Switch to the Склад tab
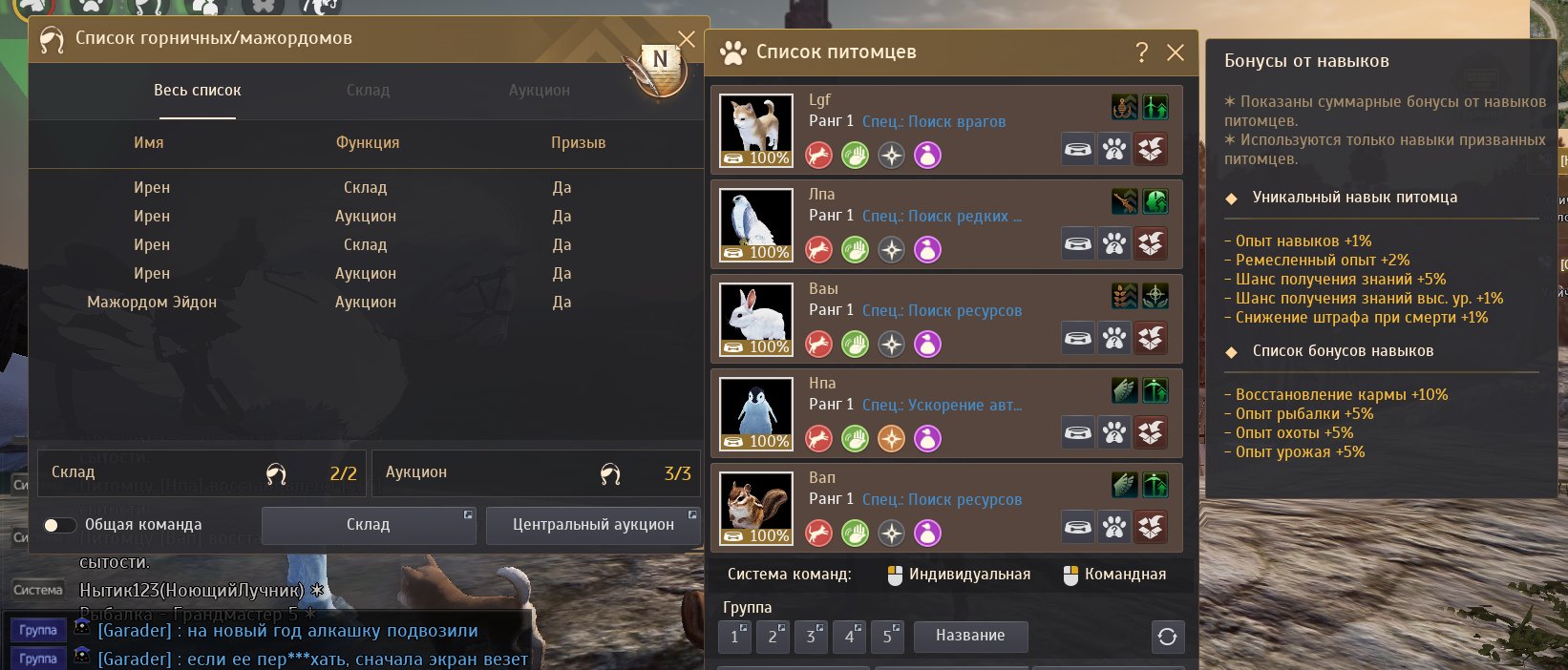Screen dimensions: 1568x670 point(368,91)
